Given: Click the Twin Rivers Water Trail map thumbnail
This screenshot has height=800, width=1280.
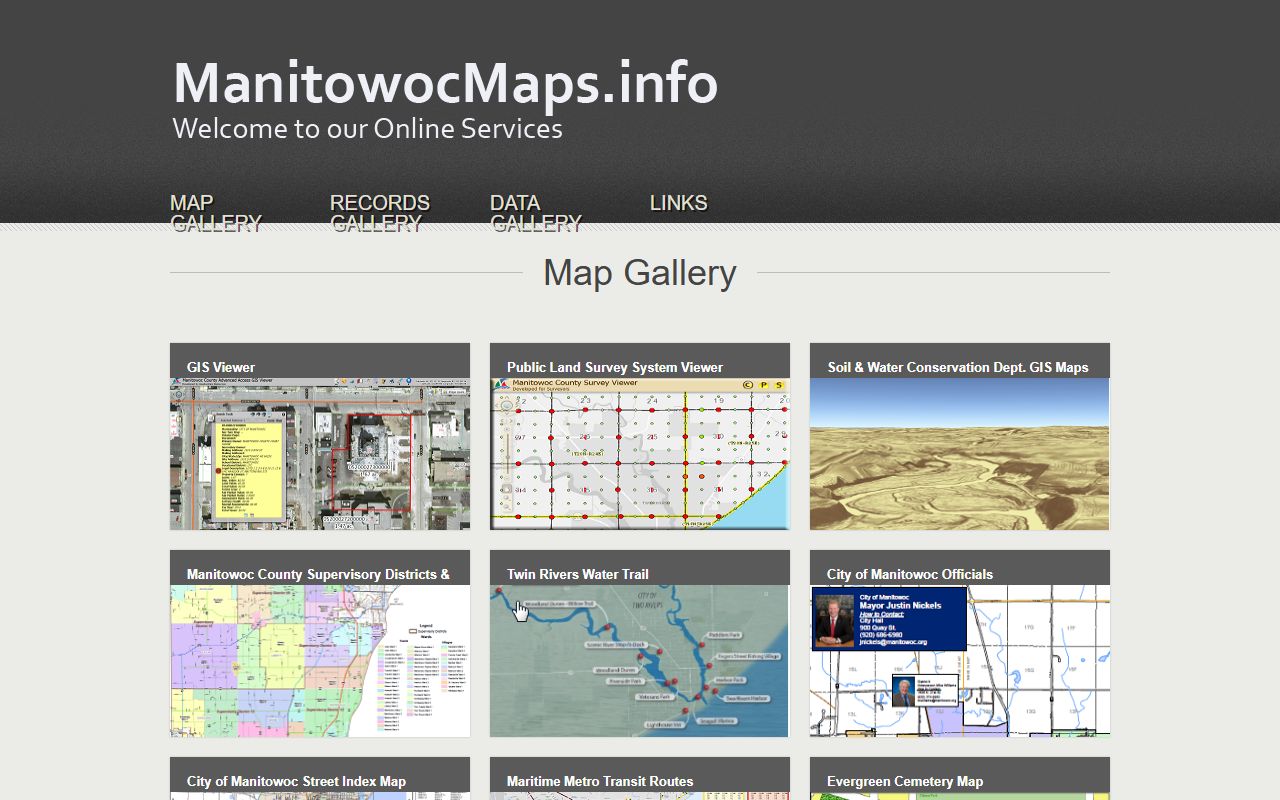Looking at the screenshot, I should 640,661.
